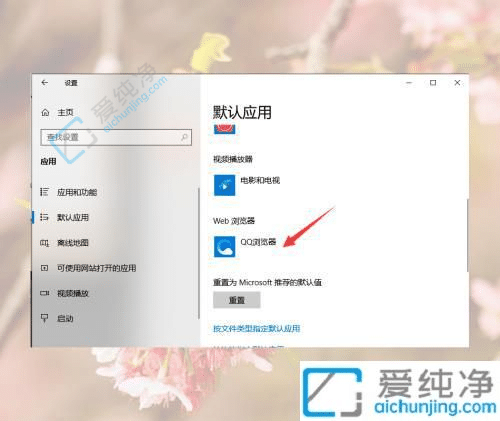Go back with the Settings back arrow
The image size is (500, 421).
[x=45, y=83]
